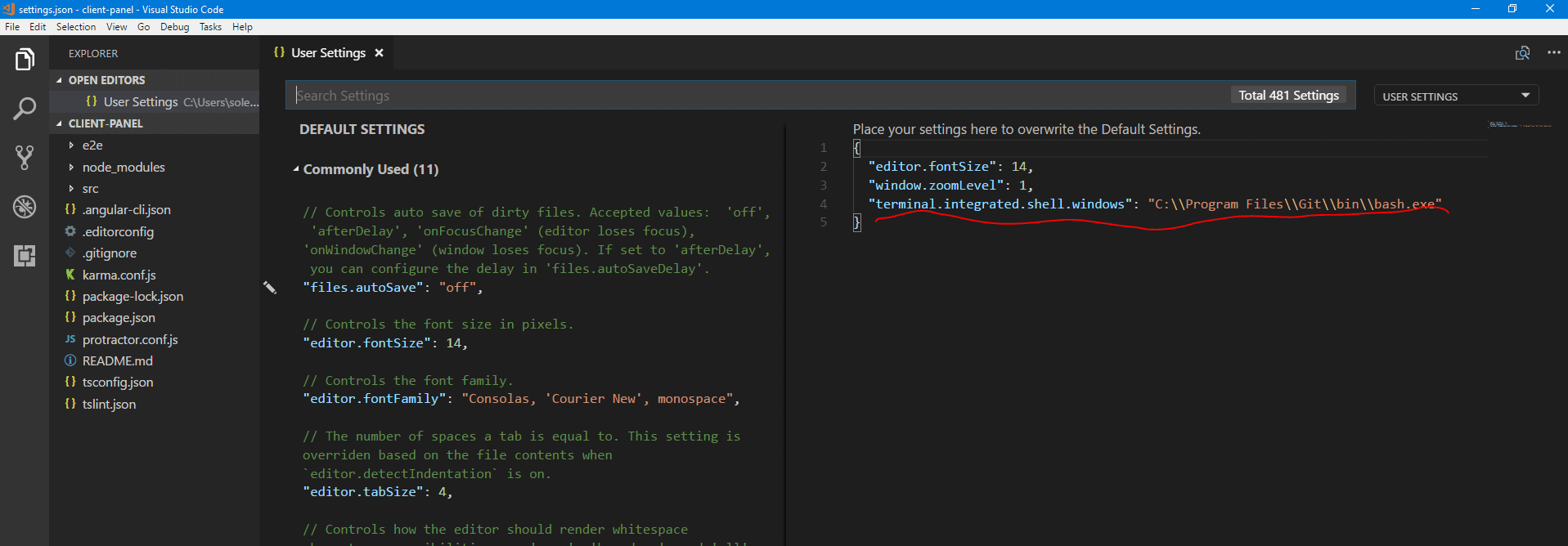1568x546 pixels.
Task: Open protractor.conf.js file
Action: [154, 340]
